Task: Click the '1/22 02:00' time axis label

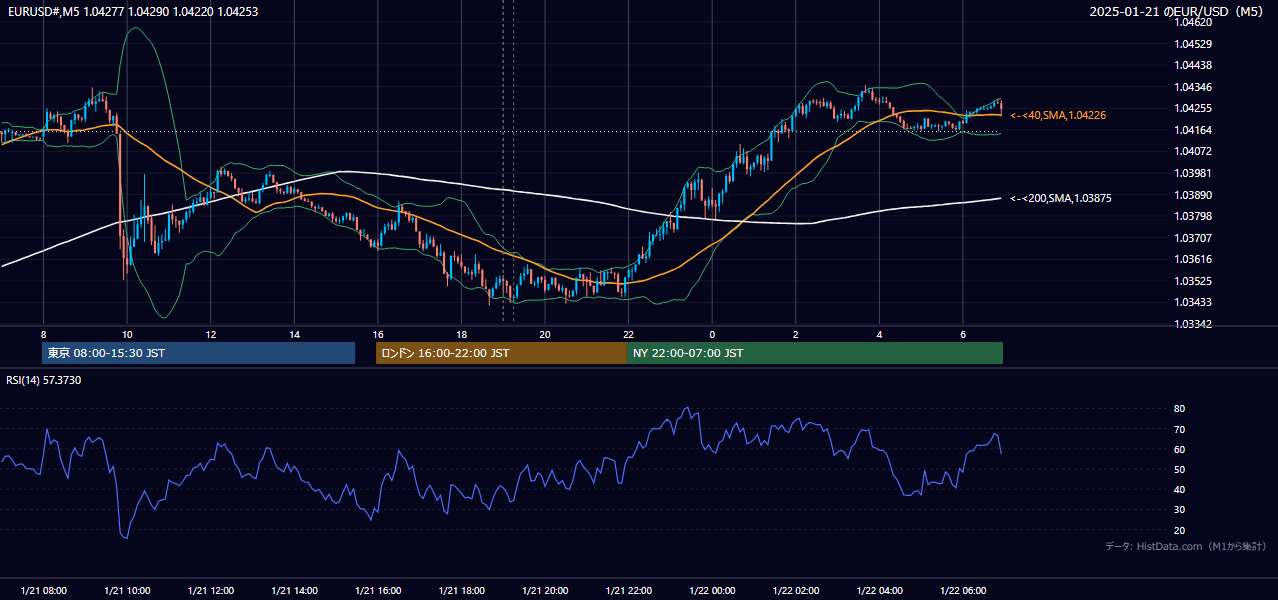Action: pos(796,591)
